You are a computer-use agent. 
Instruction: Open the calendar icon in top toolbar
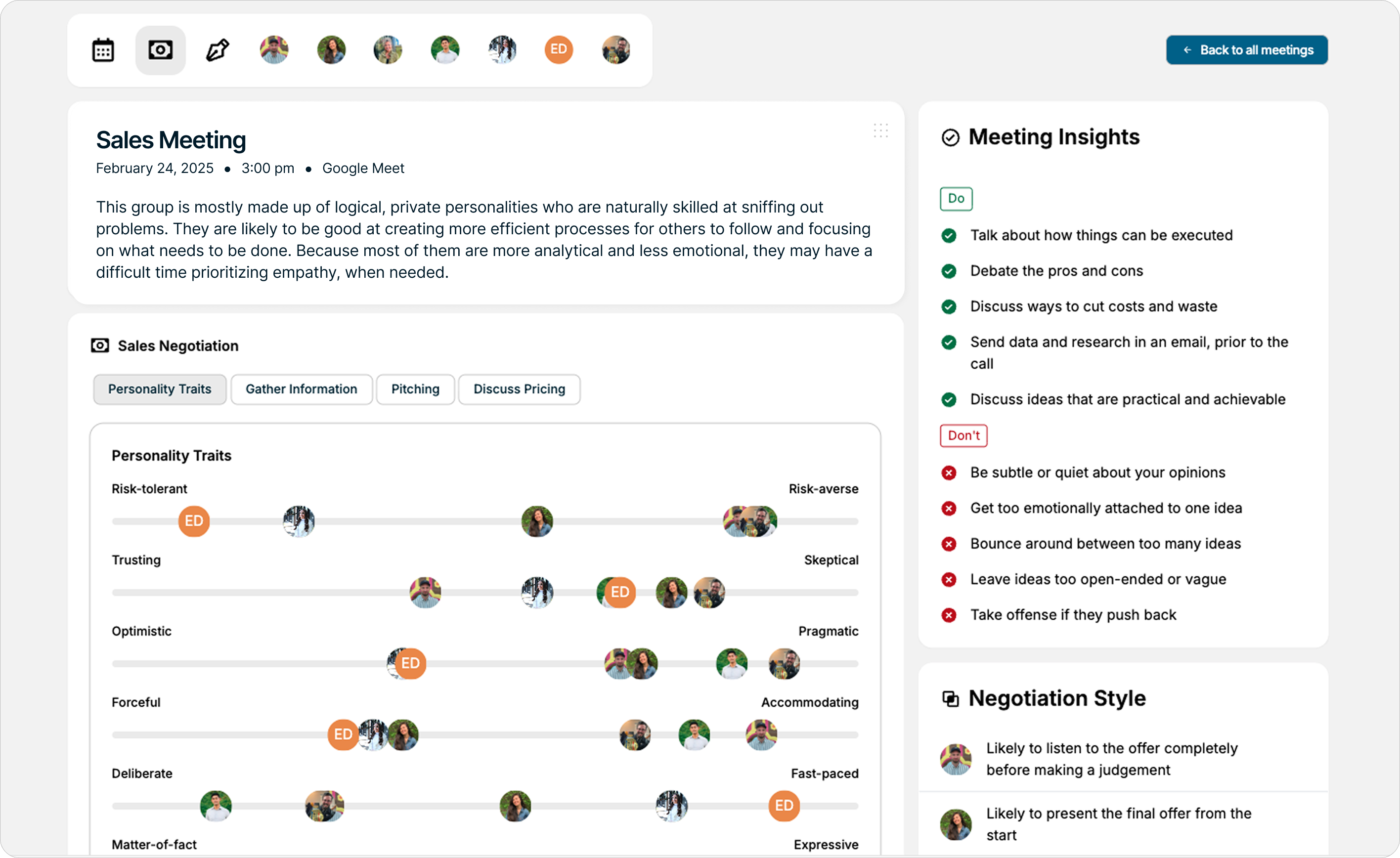point(103,50)
